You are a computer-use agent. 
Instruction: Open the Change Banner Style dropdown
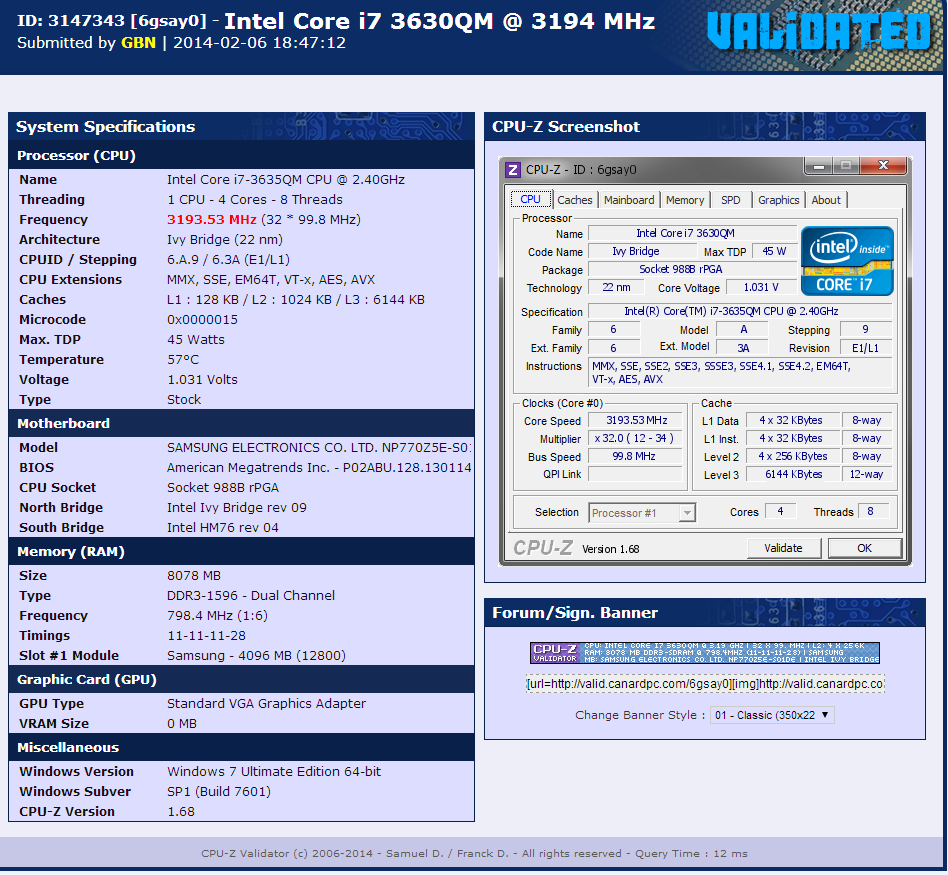(x=772, y=715)
